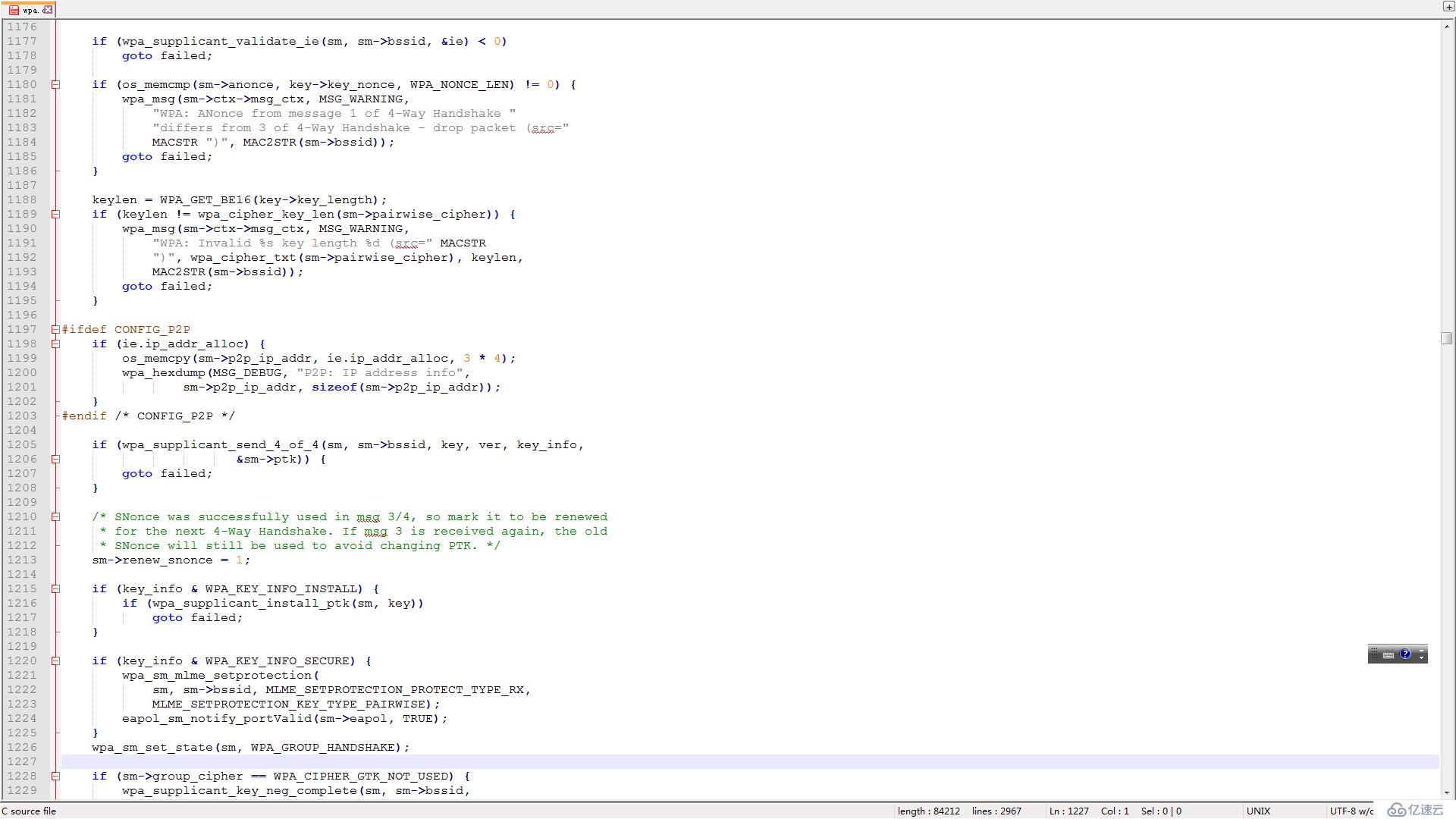The image size is (1456, 819).
Task: Click the 'Ln : 1227' status entry
Action: [1069, 811]
